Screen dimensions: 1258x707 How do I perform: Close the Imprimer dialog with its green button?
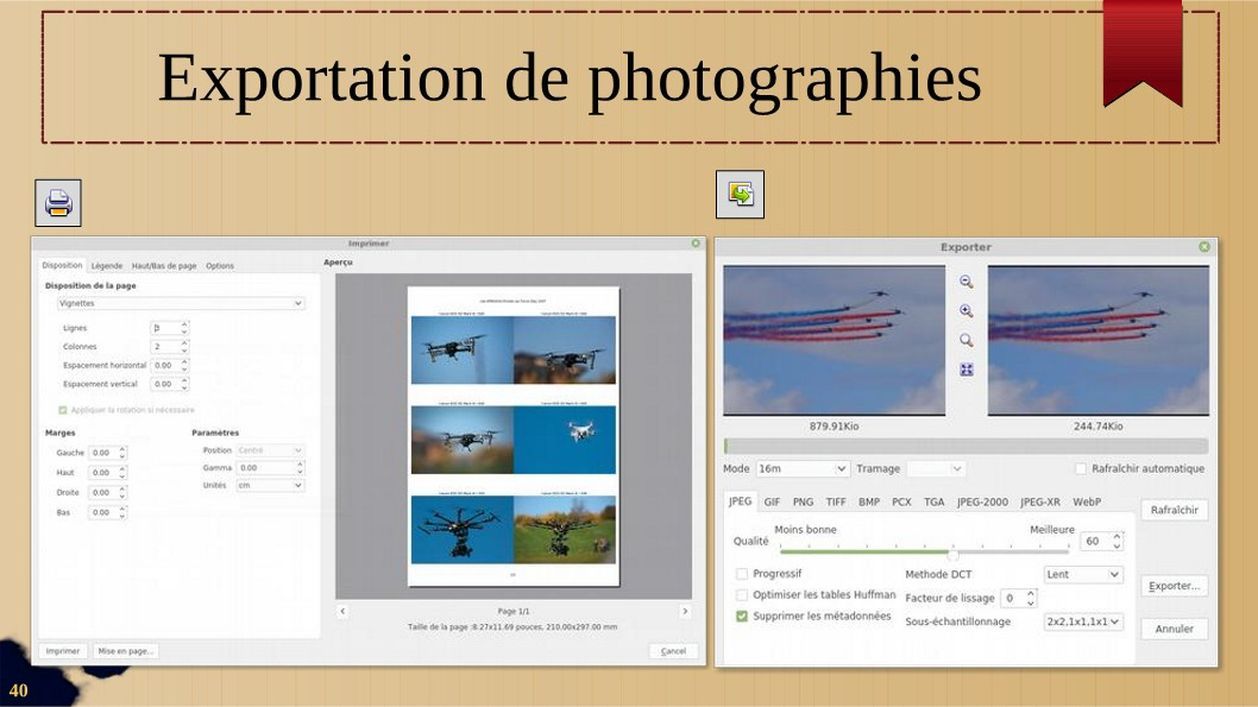[696, 243]
